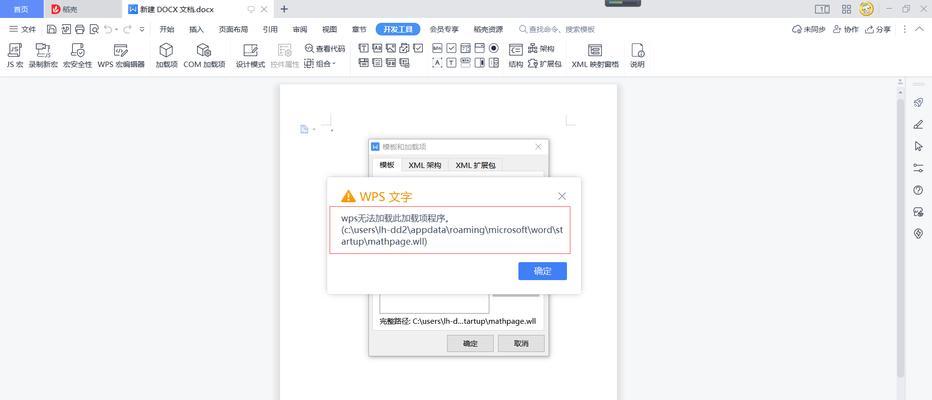Click the vertical document scrollbar
The height and width of the screenshot is (400, 932).
click(900, 238)
